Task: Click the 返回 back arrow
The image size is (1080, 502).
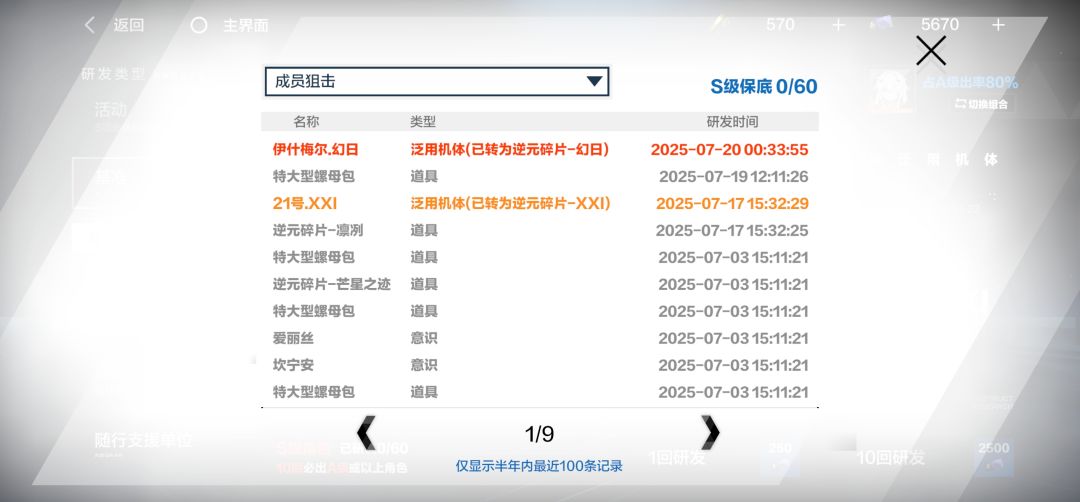Action: pyautogui.click(x=90, y=25)
